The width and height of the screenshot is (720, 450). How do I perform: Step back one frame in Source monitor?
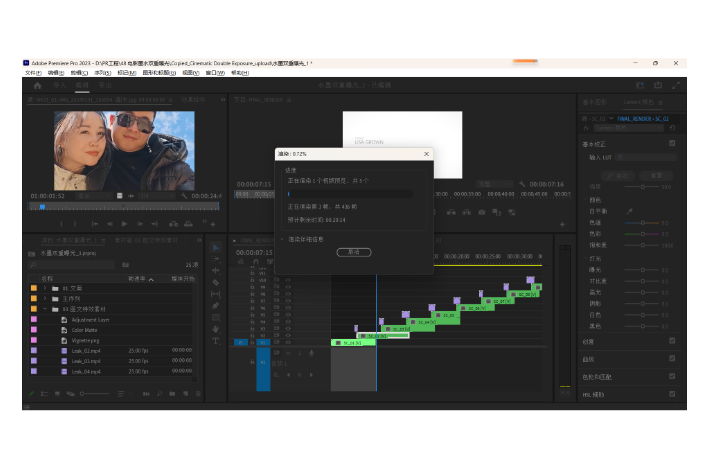109,224
